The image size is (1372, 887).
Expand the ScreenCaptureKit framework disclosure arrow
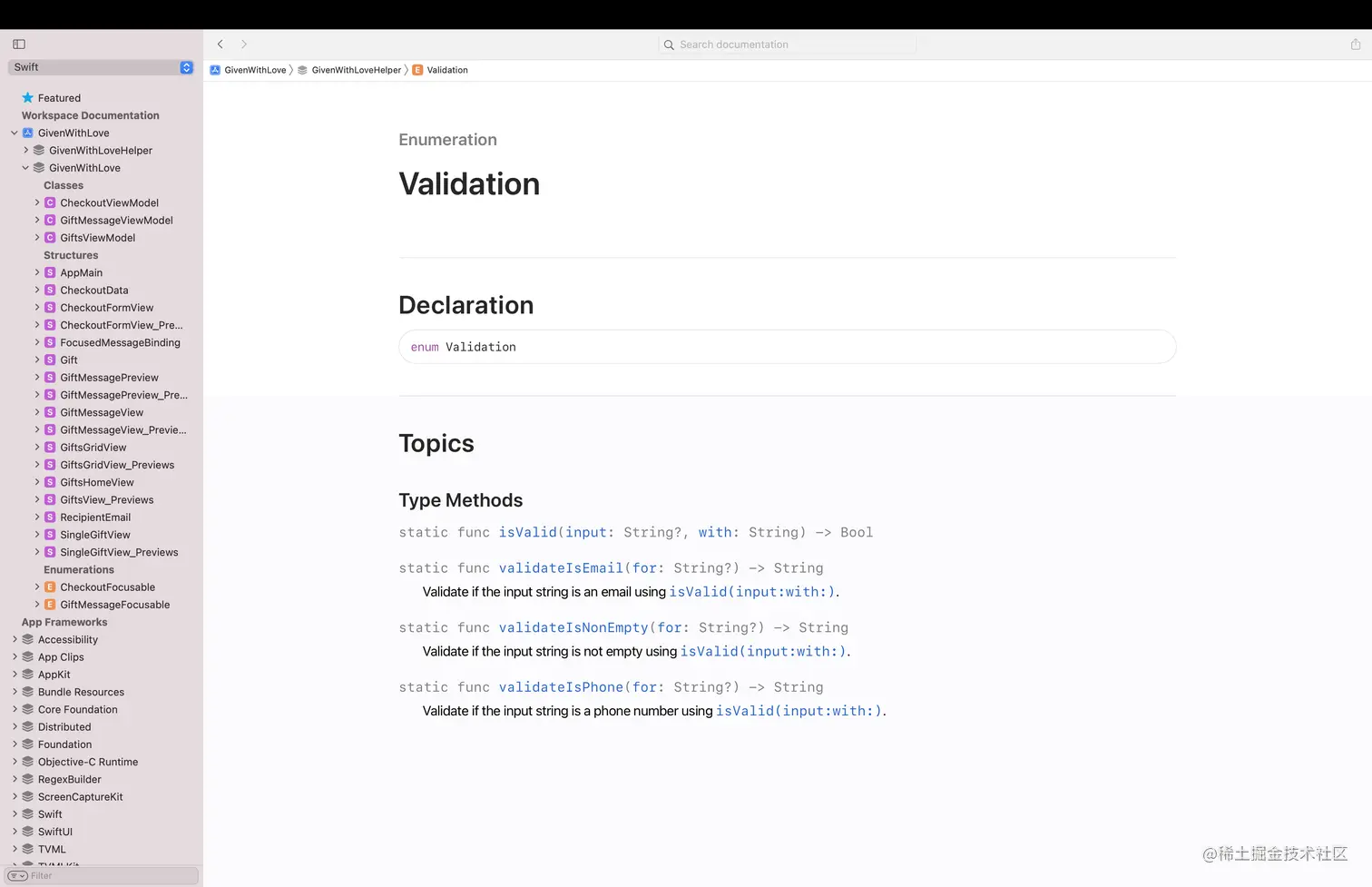[15, 797]
